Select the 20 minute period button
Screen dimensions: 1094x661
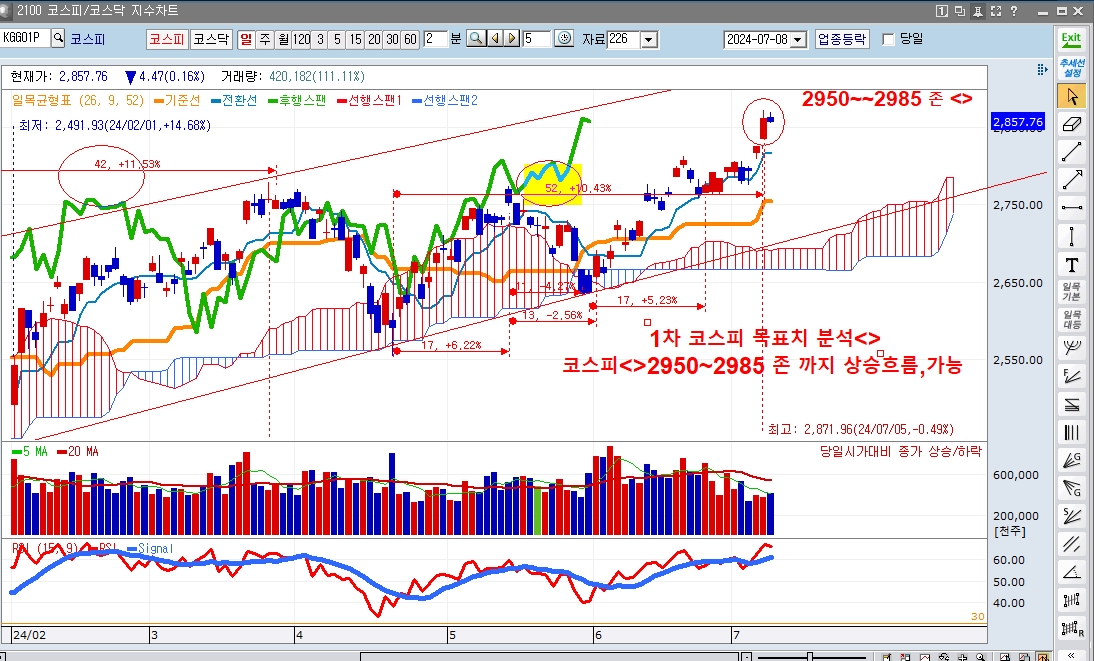(x=374, y=39)
